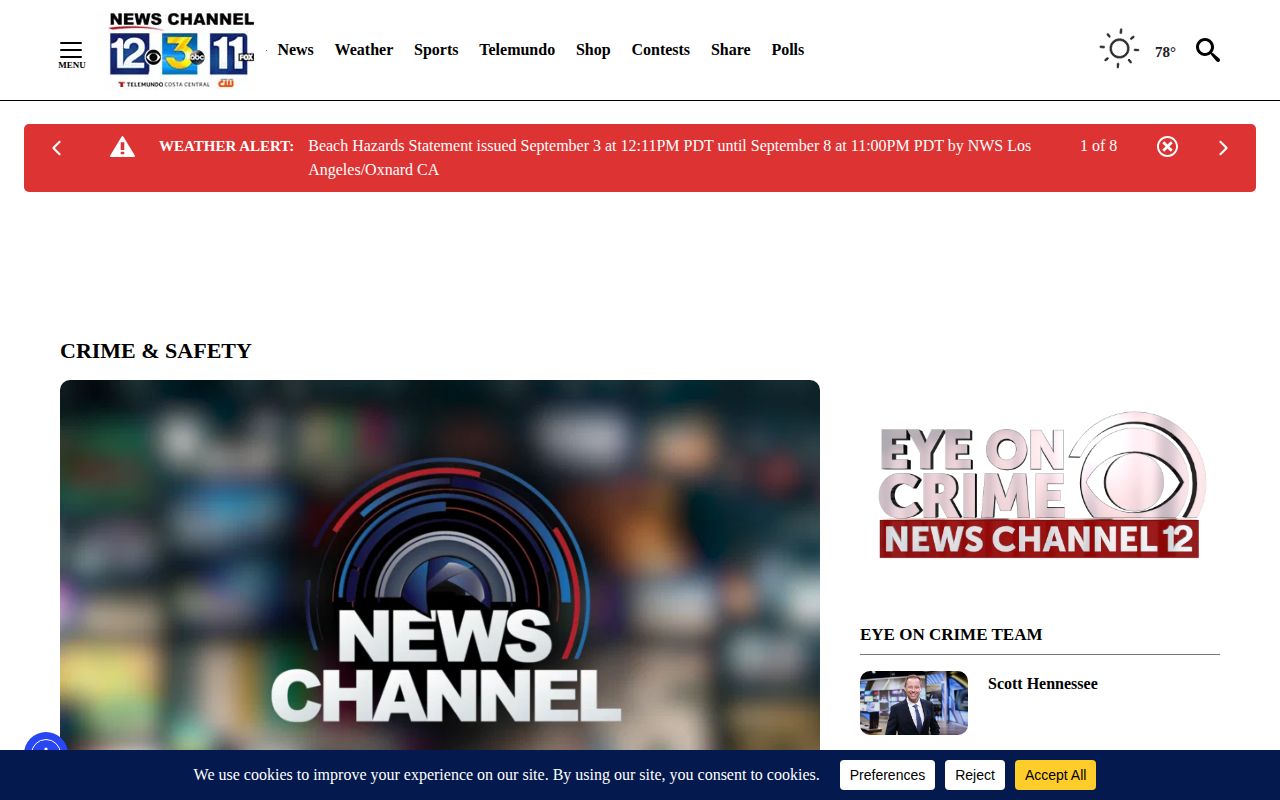Open cookie Preferences
Viewport: 1280px width, 800px height.
click(887, 775)
